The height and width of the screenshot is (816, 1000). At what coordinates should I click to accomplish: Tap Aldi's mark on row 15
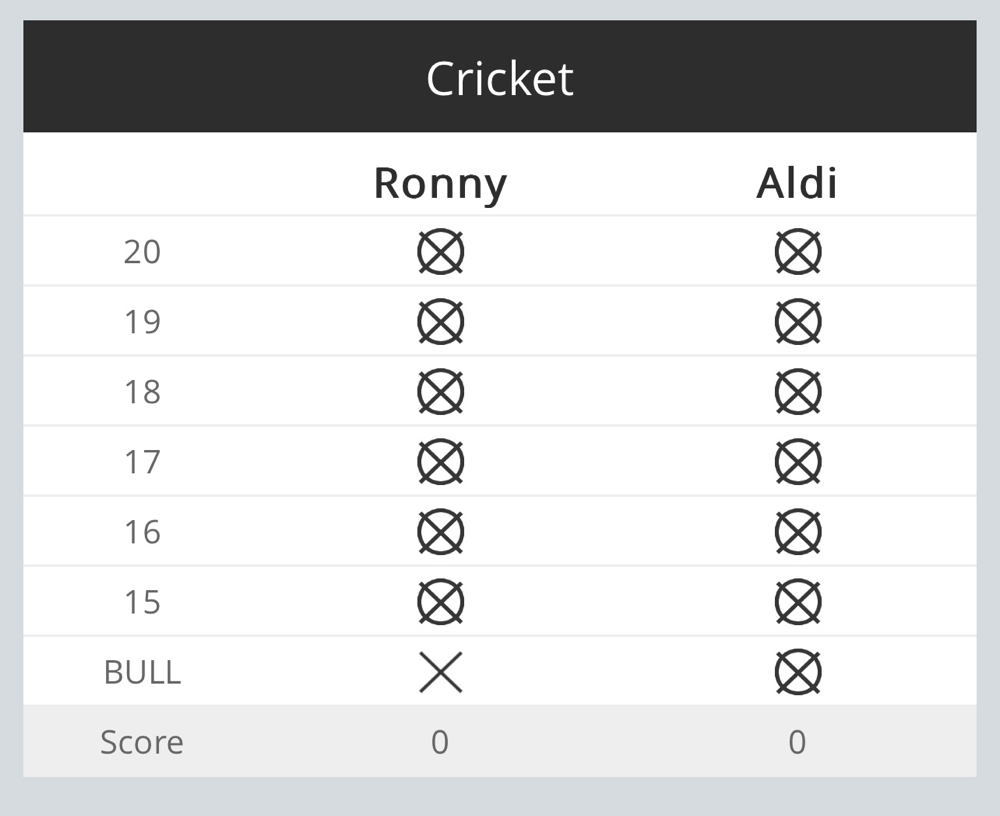pyautogui.click(x=798, y=602)
